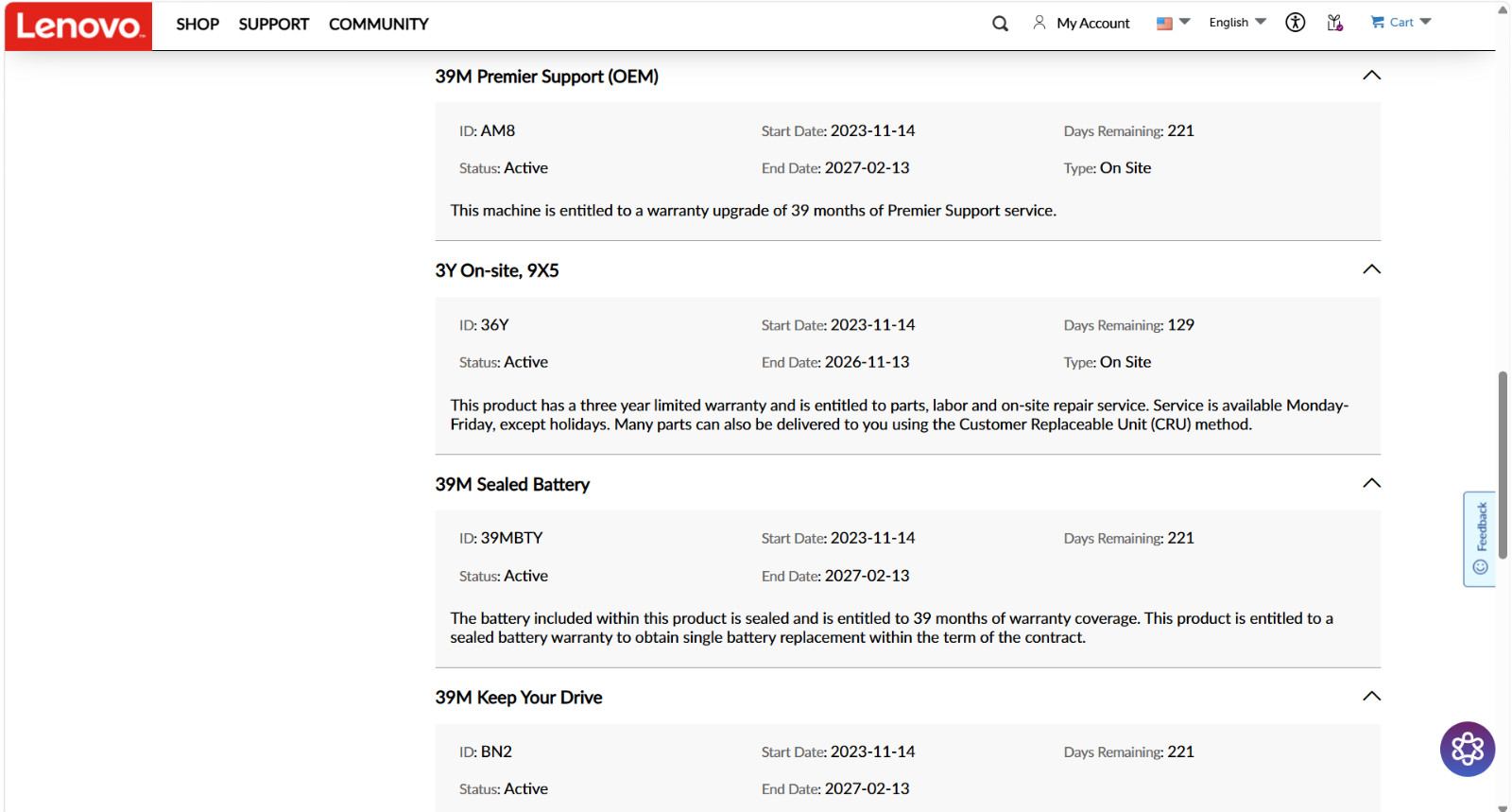Open the purple chat assistant icon

(1467, 750)
